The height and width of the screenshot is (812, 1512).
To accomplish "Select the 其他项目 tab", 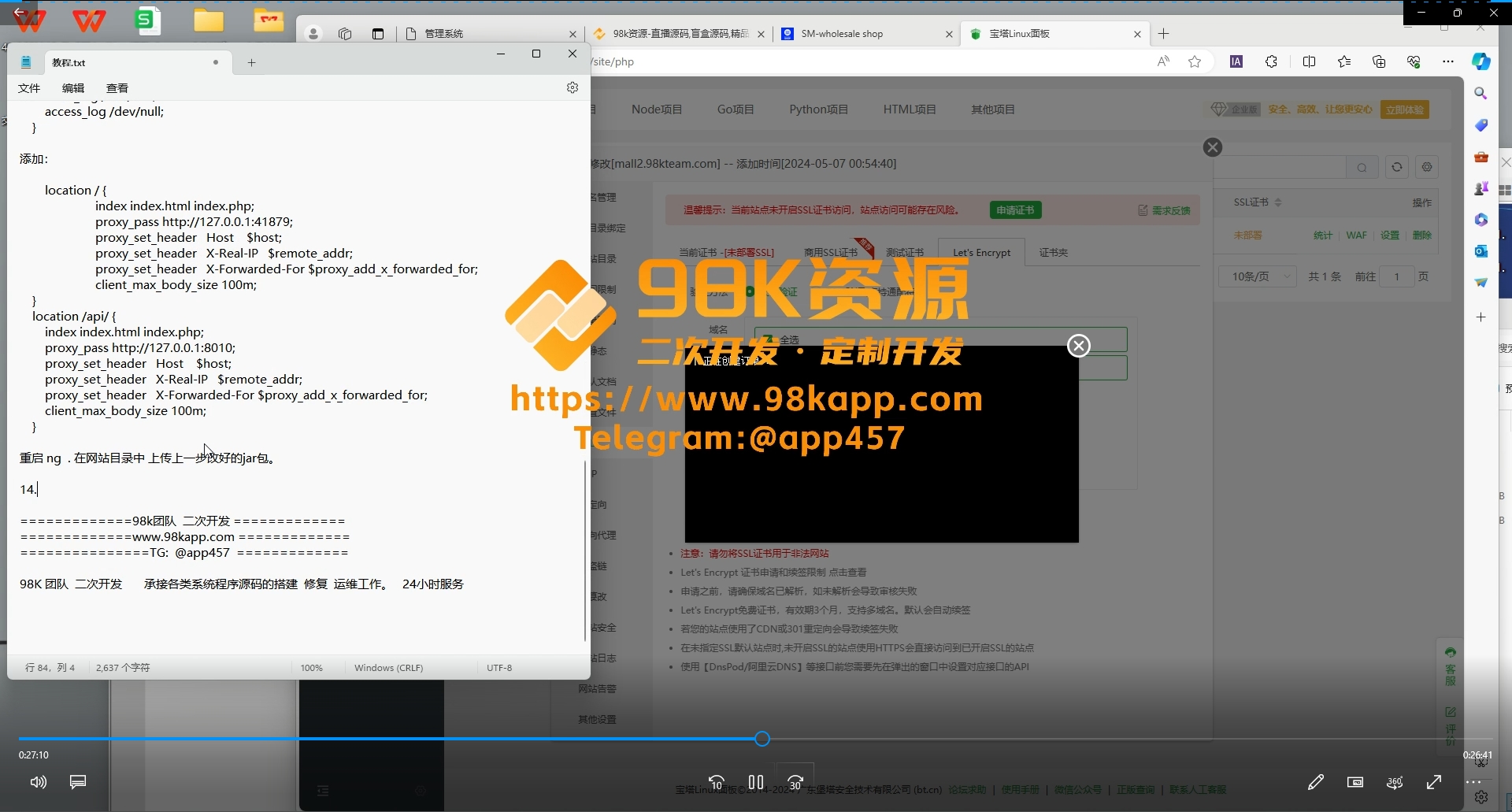I will 993,109.
